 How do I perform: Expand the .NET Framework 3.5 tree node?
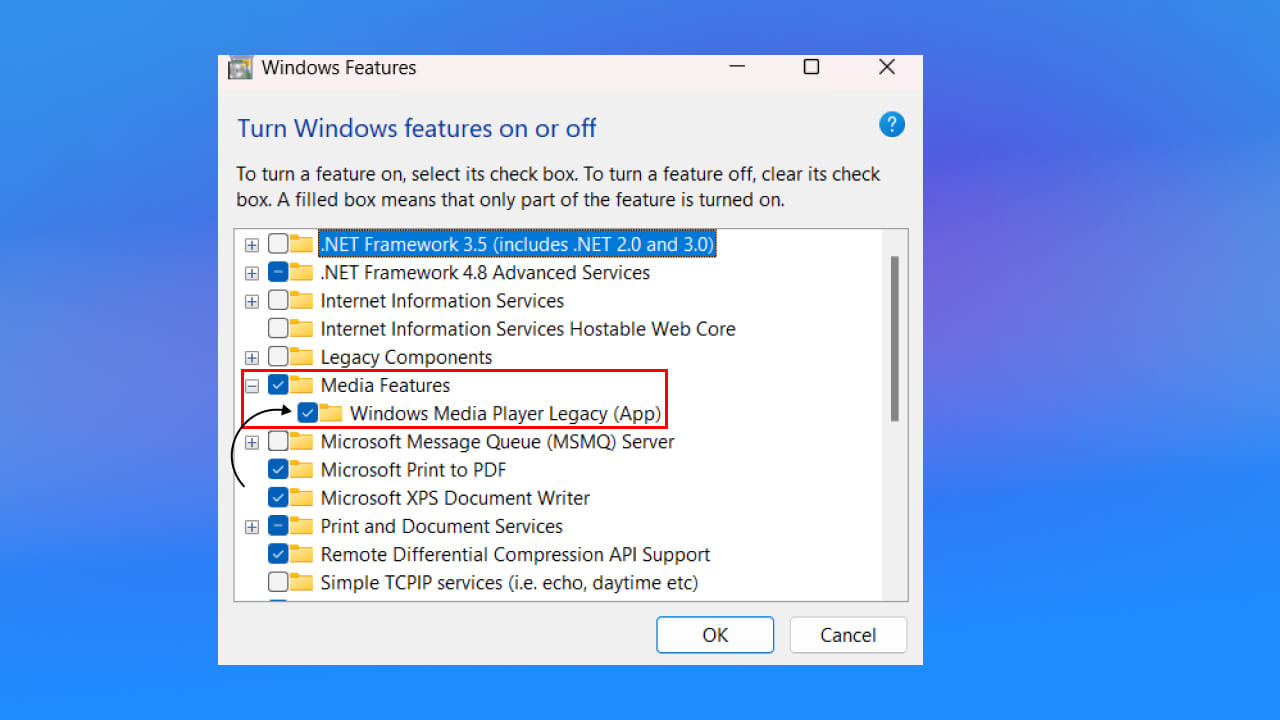[x=252, y=245]
